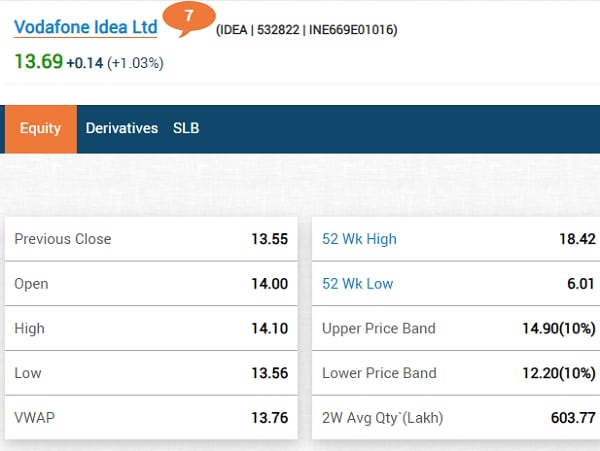The image size is (600, 451).
Task: Select the Previous Close label
Action: tap(63, 239)
